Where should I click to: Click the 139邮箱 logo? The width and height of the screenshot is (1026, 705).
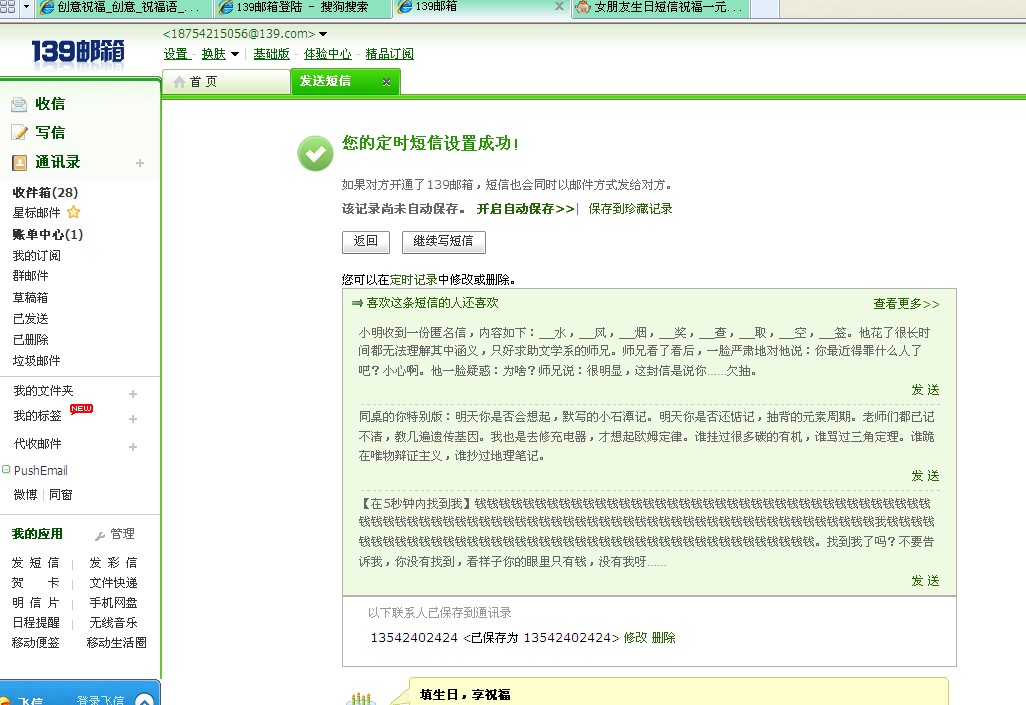pyautogui.click(x=78, y=51)
